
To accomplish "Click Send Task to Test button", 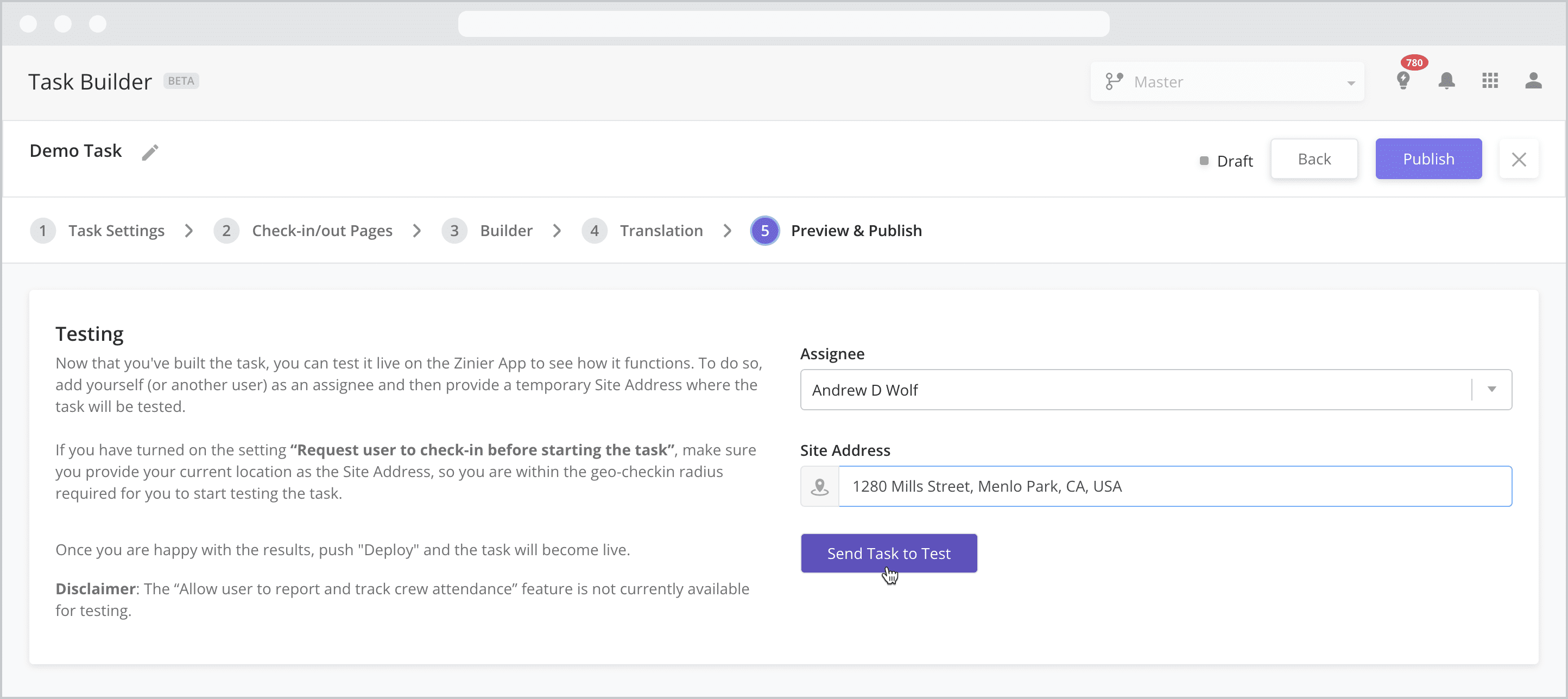I will click(x=889, y=553).
